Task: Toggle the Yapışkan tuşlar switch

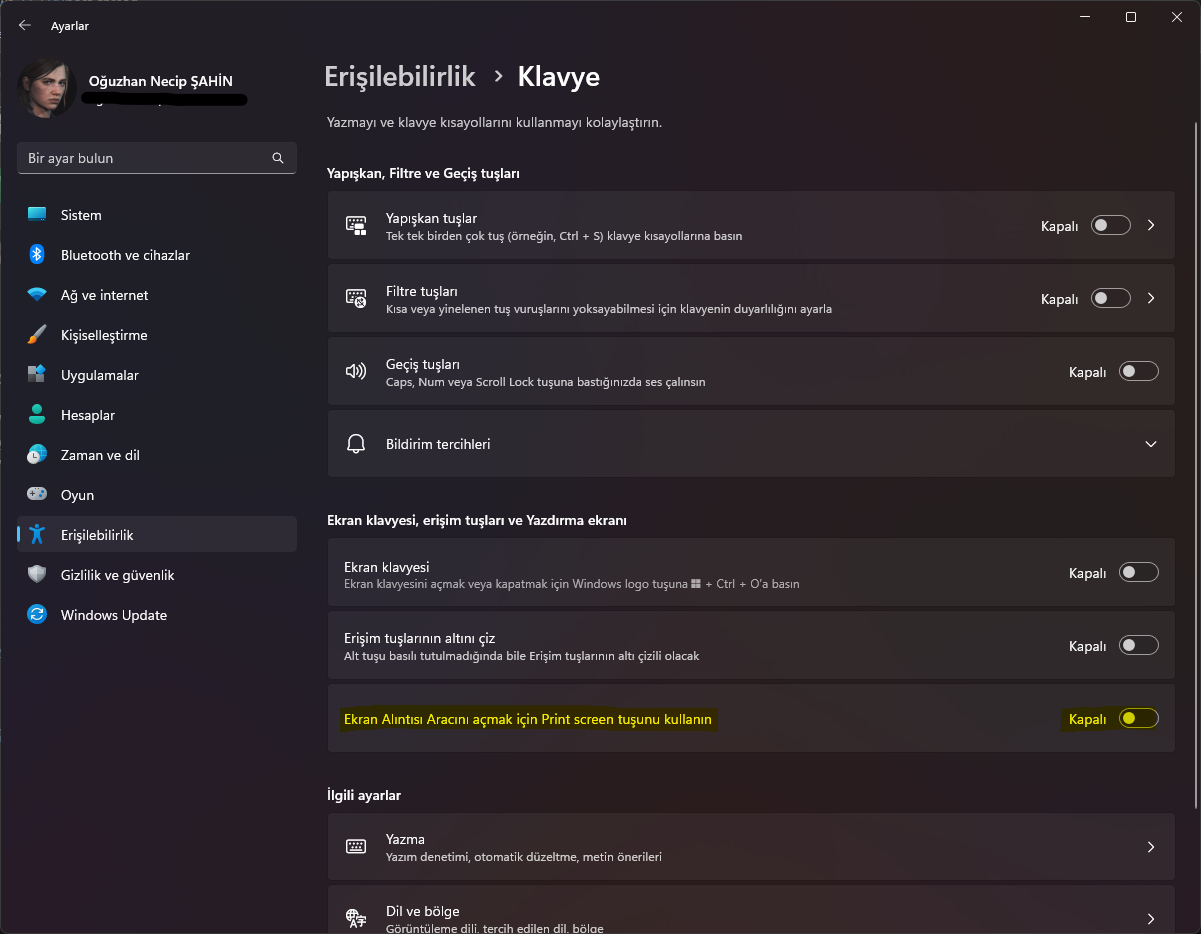Action: [1111, 226]
